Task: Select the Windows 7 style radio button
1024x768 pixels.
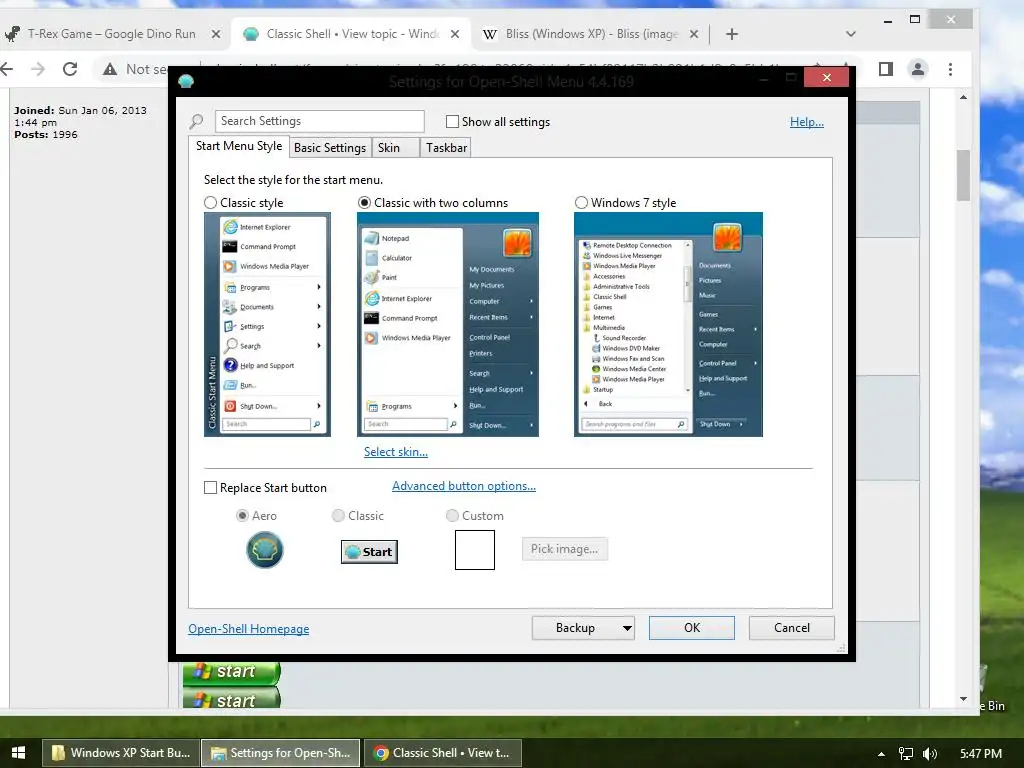Action: click(x=581, y=202)
